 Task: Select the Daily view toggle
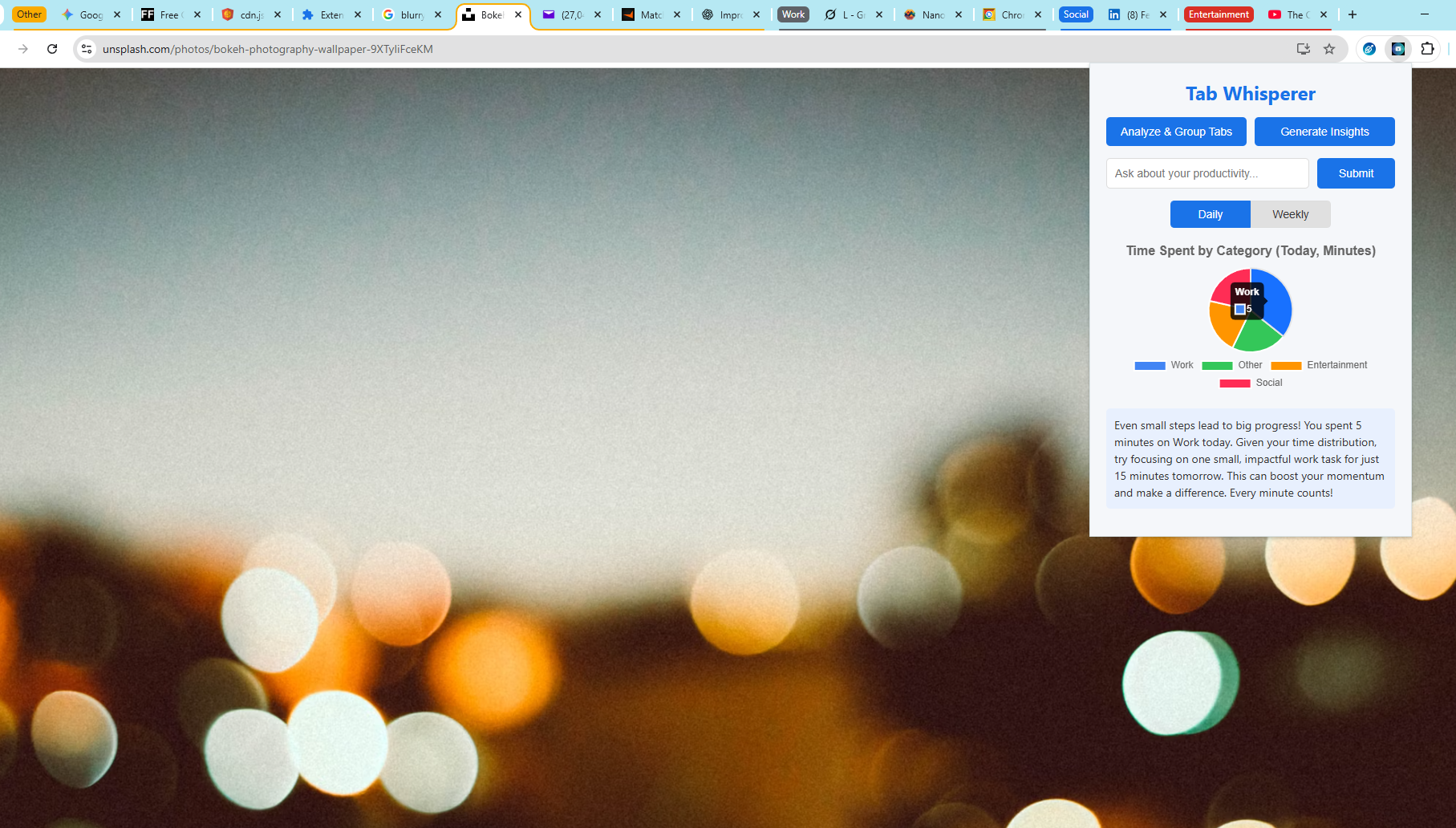click(x=1210, y=214)
